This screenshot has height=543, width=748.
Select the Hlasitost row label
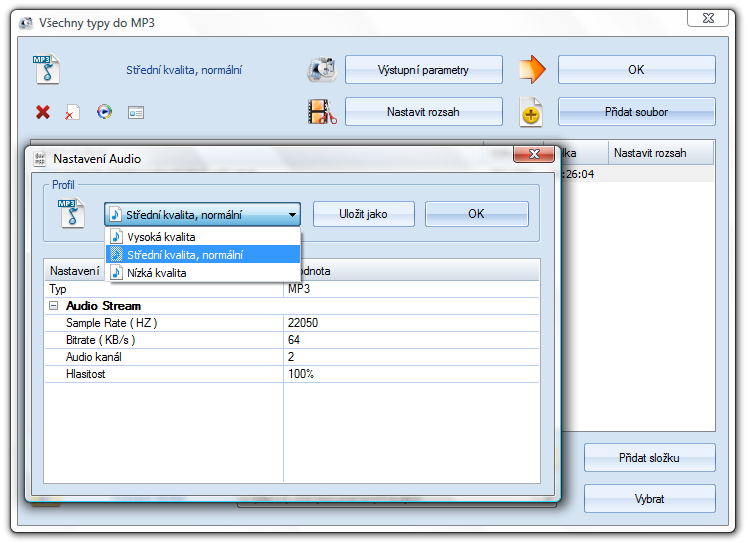[85, 374]
